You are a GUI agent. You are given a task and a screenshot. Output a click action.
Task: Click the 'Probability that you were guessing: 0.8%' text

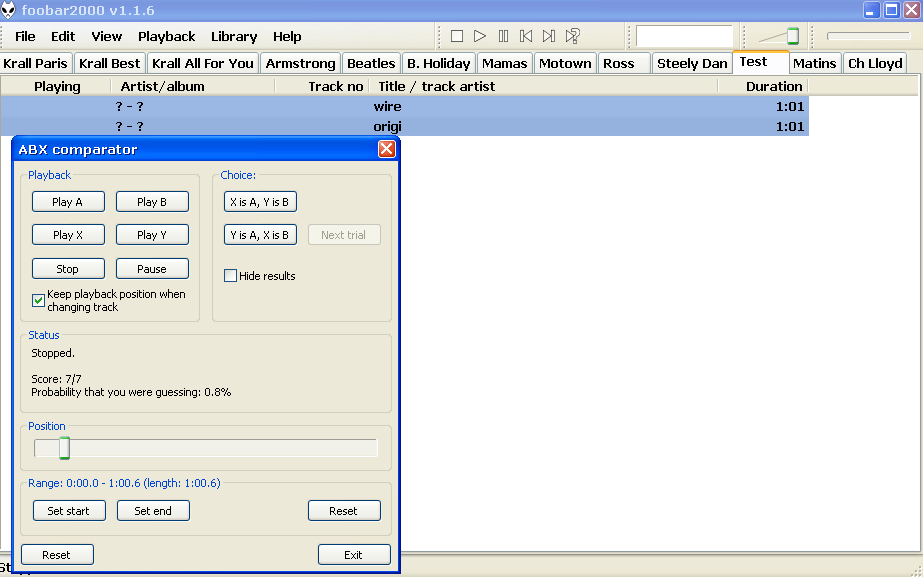[131, 392]
